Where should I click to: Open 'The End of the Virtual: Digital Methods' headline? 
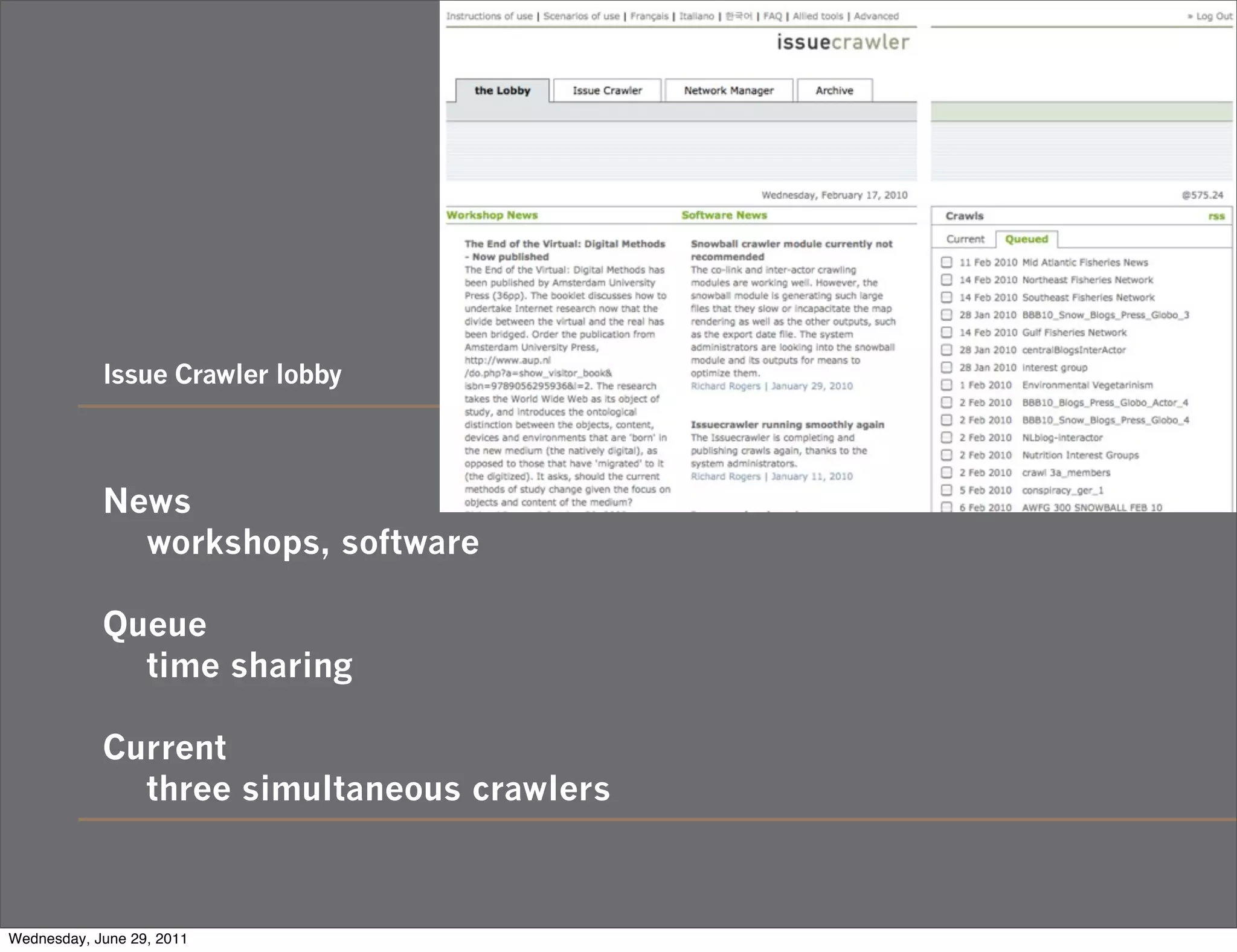click(565, 250)
